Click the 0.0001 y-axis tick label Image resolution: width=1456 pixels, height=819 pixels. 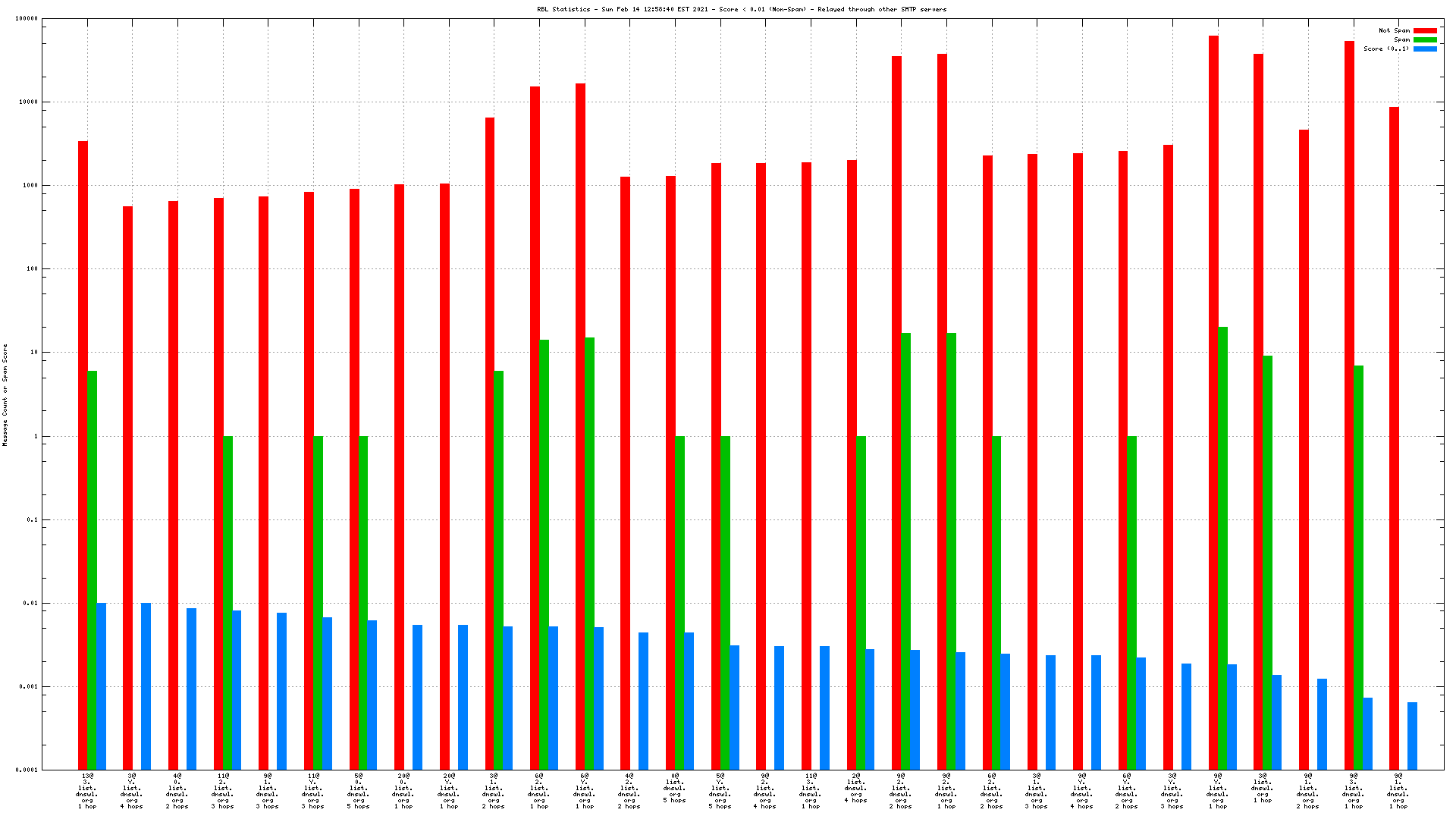tap(27, 770)
